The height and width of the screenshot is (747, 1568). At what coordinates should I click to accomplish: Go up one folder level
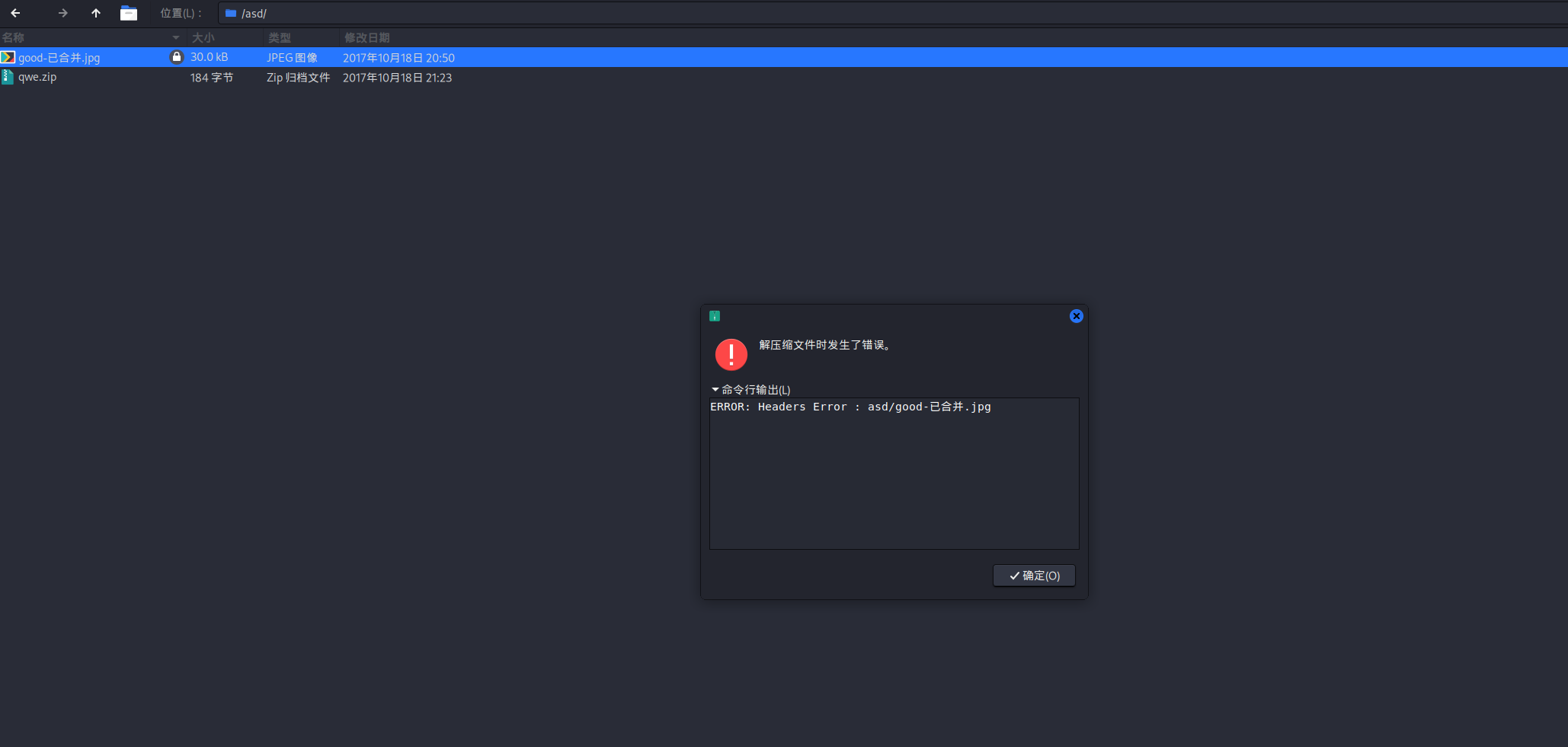tap(96, 13)
